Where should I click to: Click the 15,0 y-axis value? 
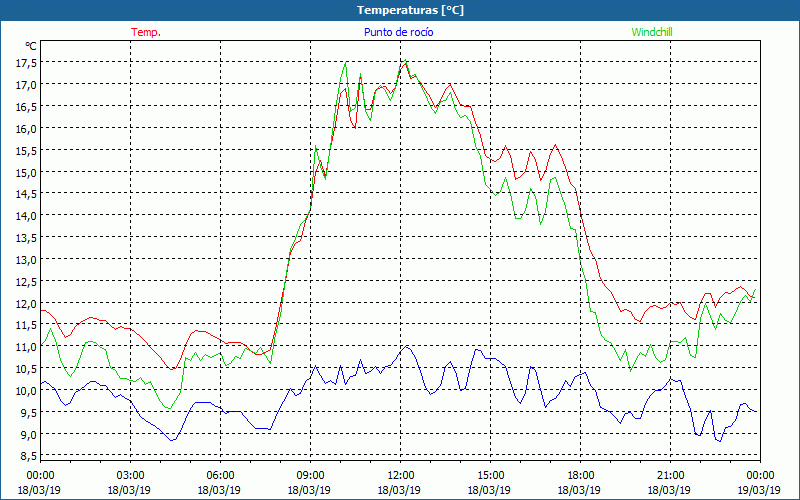(27, 172)
